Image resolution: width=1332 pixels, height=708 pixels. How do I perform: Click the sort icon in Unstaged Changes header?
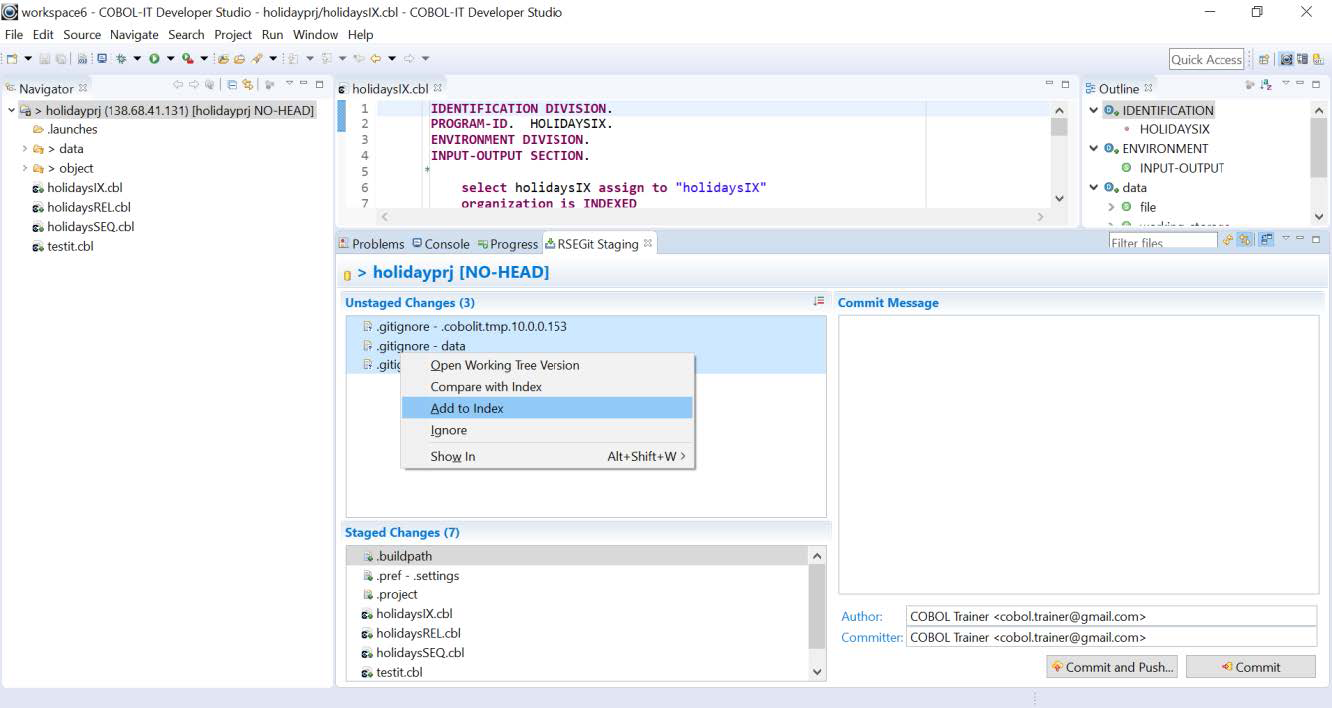(x=818, y=302)
